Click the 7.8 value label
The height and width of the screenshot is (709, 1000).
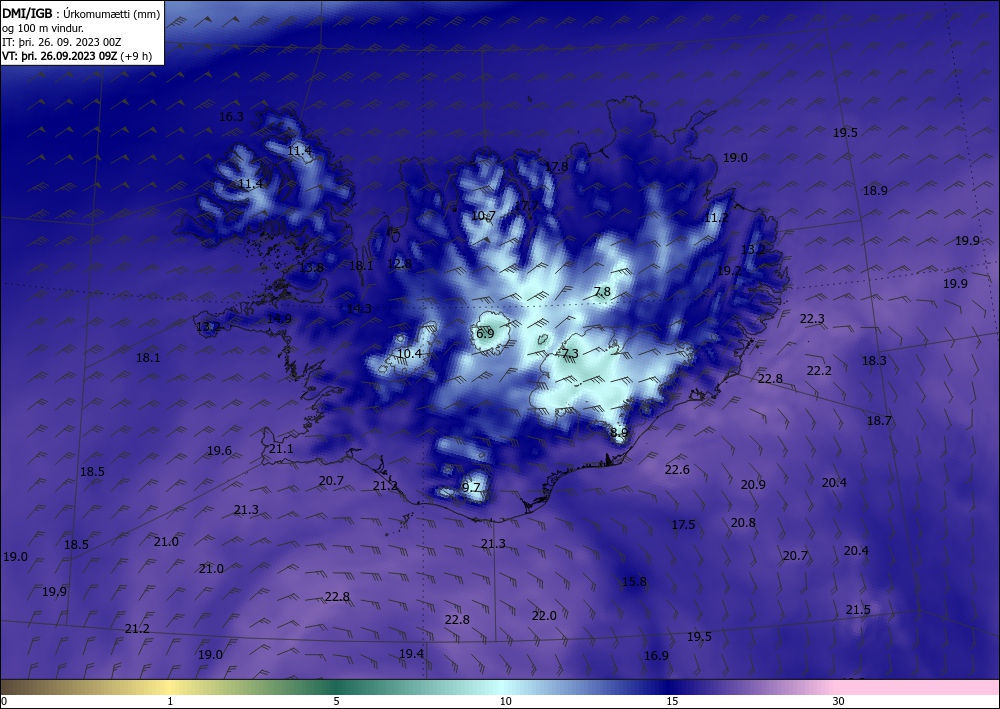point(602,291)
